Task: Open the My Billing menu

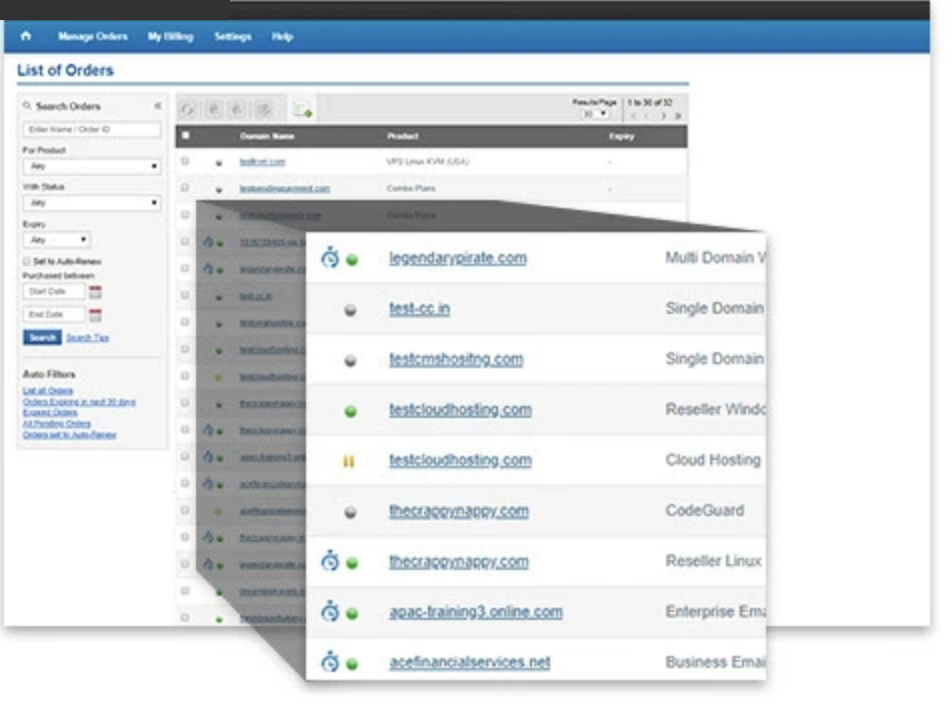Action: [x=171, y=36]
